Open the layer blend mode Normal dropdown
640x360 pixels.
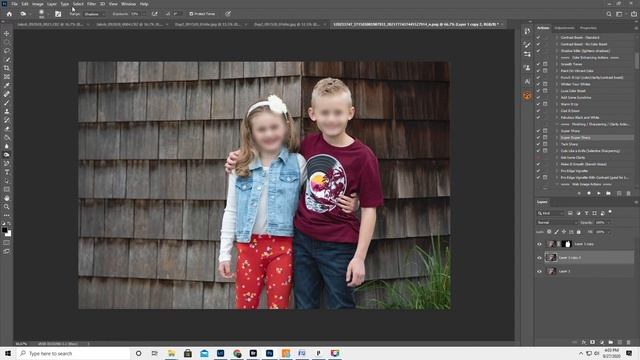click(x=557, y=222)
